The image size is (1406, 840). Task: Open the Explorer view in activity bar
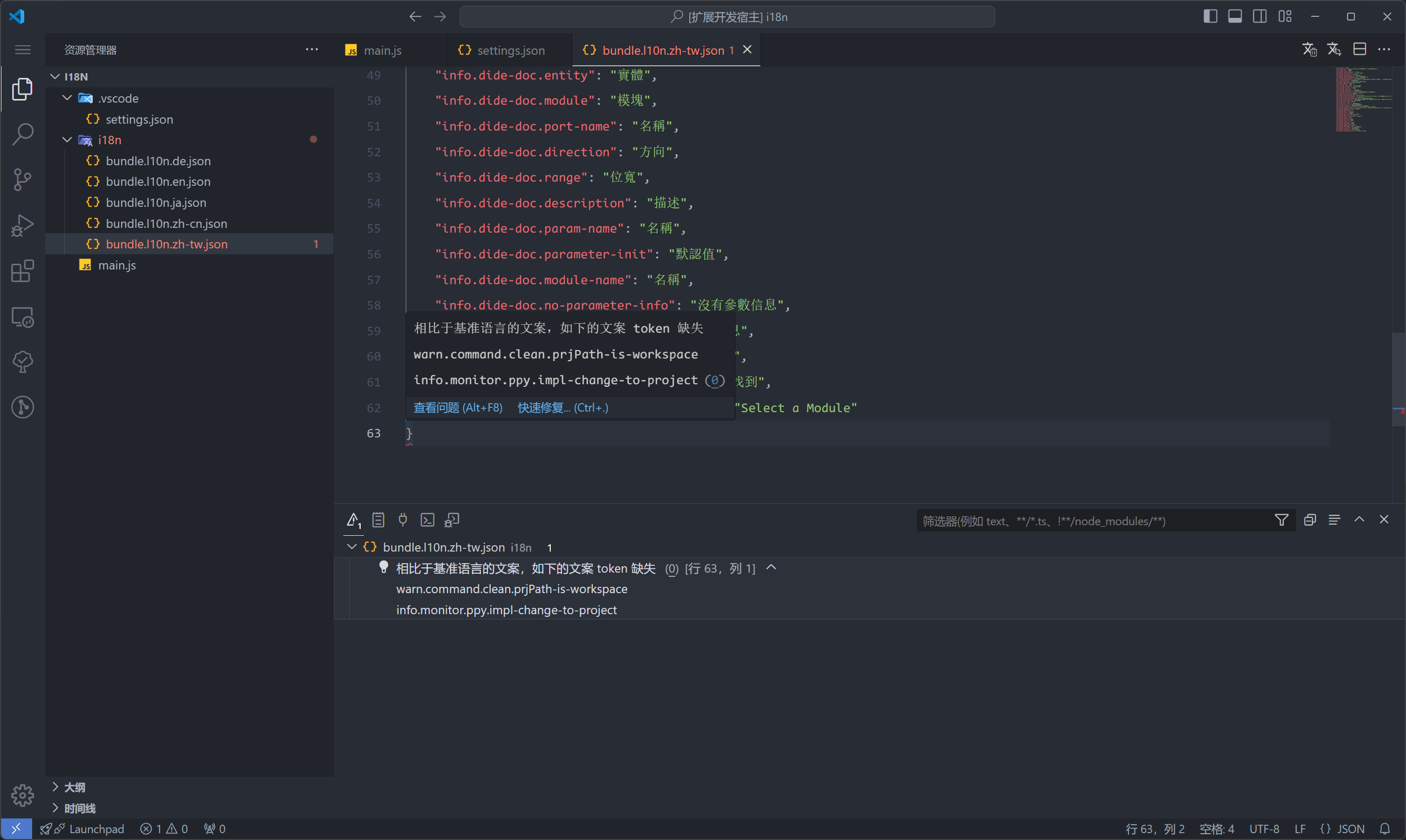(22, 89)
